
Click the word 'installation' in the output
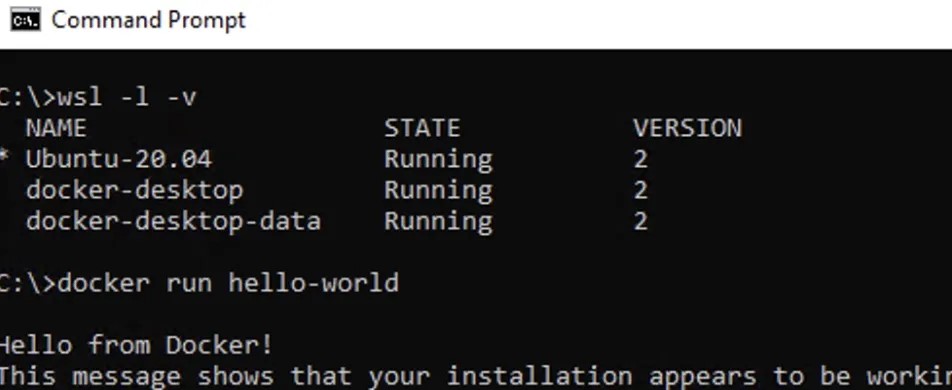540,376
